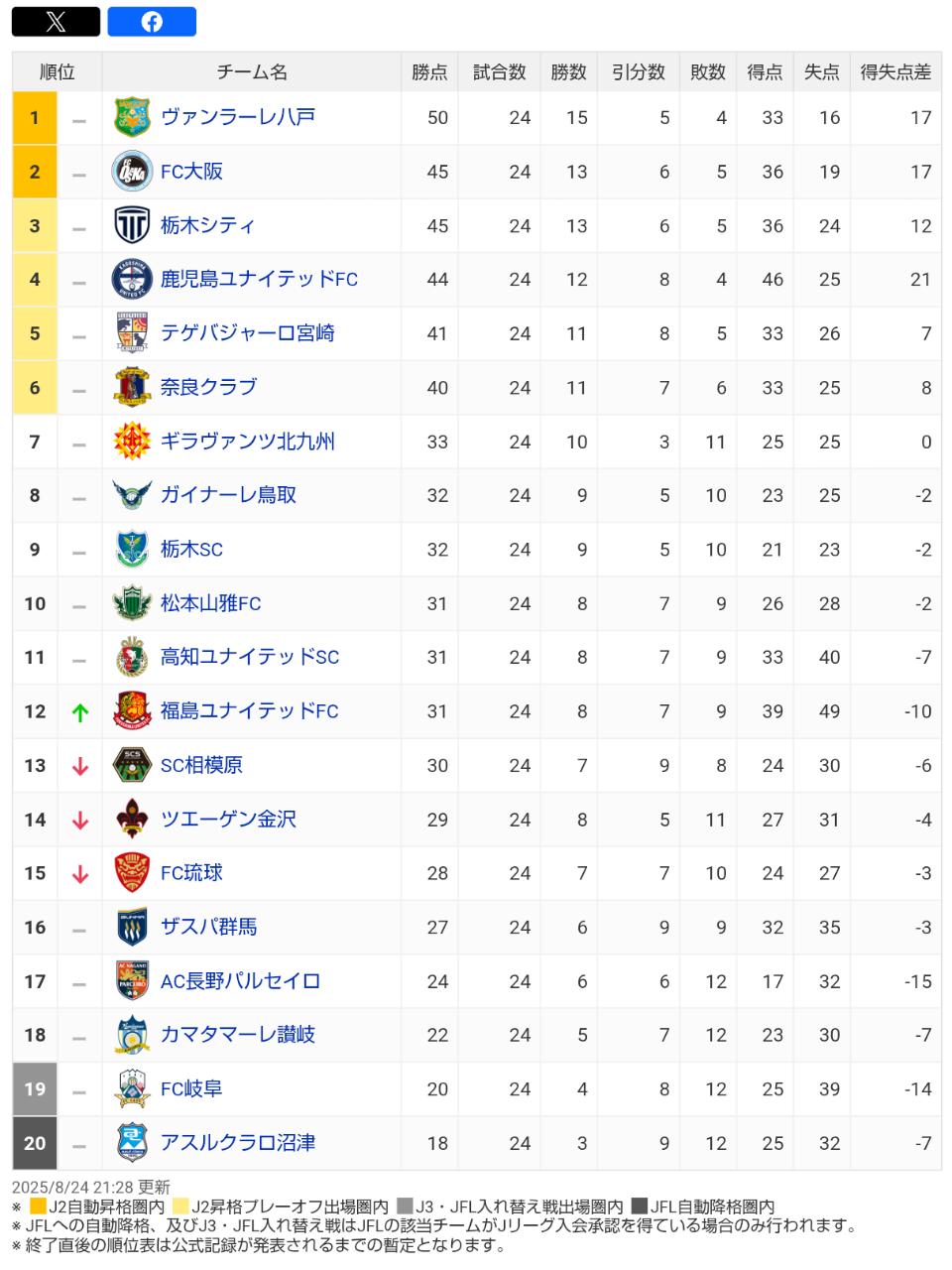952x1270 pixels.
Task: Click the ガイナーレ鳥取 winged crest
Action: [131, 495]
